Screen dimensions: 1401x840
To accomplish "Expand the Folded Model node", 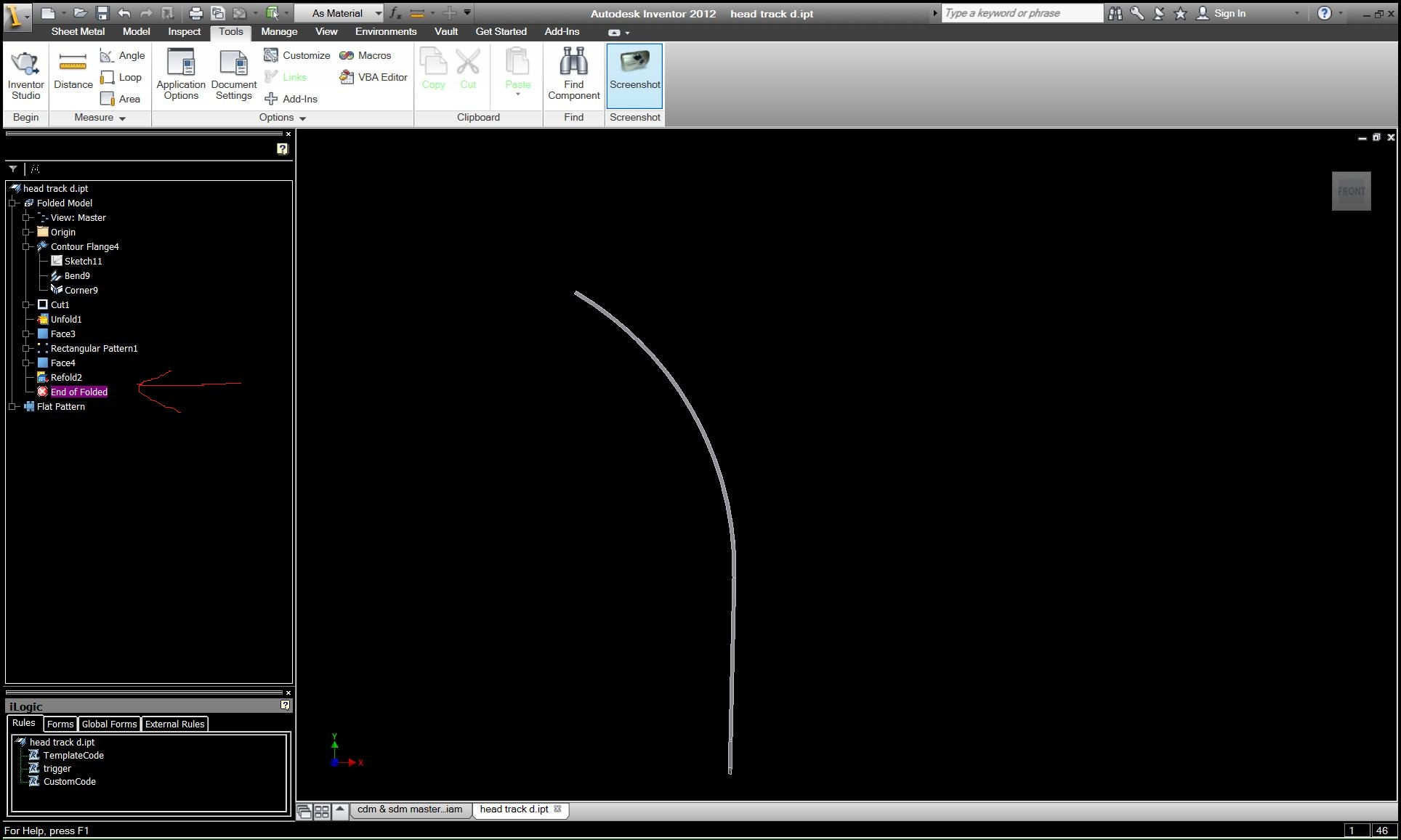I will click(x=12, y=203).
